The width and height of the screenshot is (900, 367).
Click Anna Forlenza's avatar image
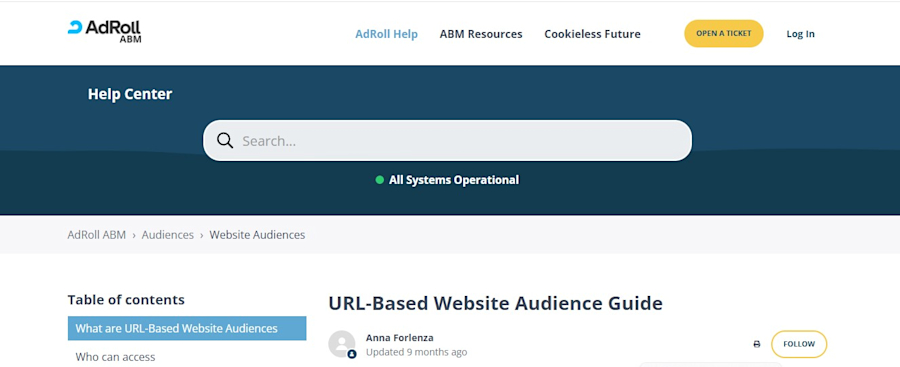(342, 344)
